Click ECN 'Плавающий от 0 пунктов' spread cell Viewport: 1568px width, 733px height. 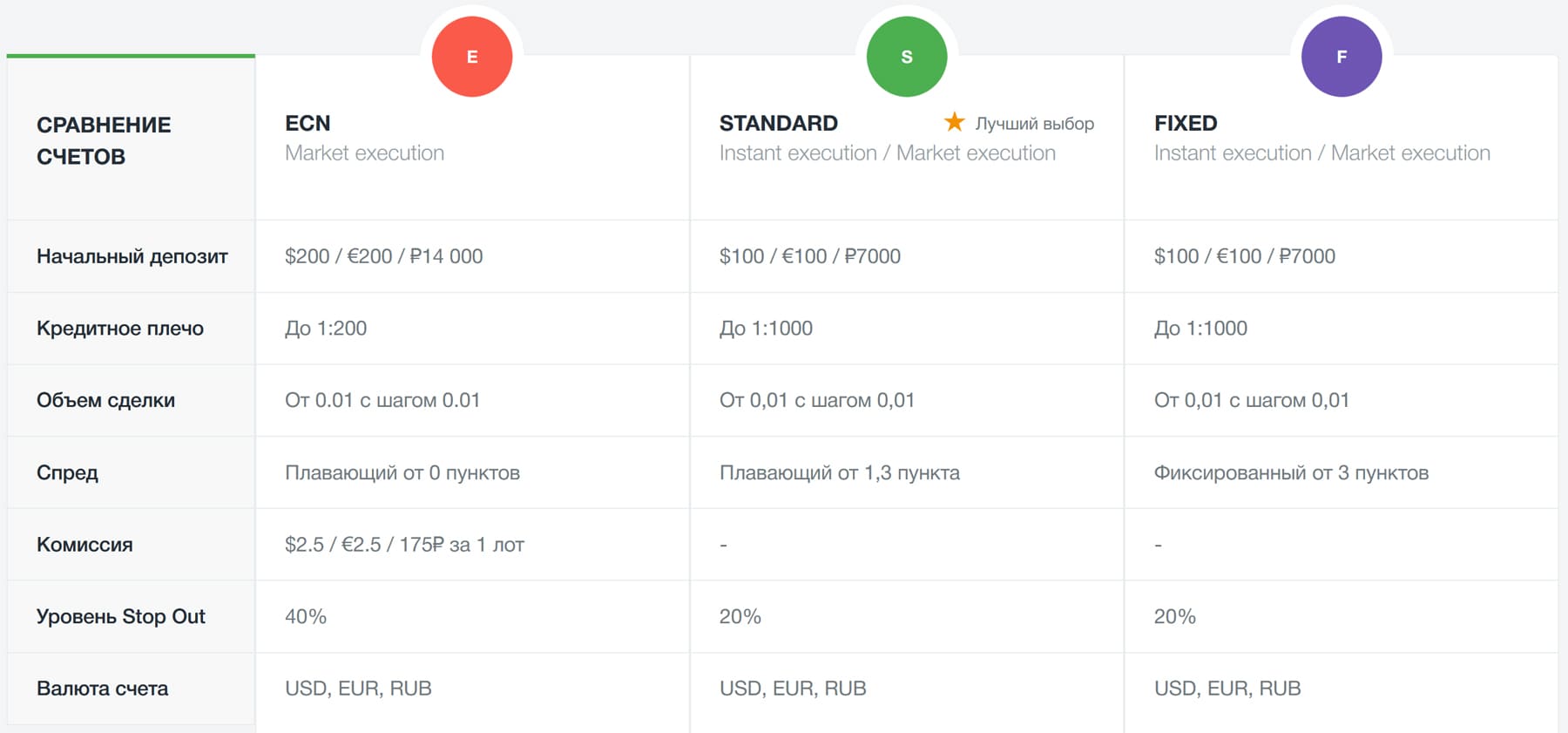click(402, 472)
